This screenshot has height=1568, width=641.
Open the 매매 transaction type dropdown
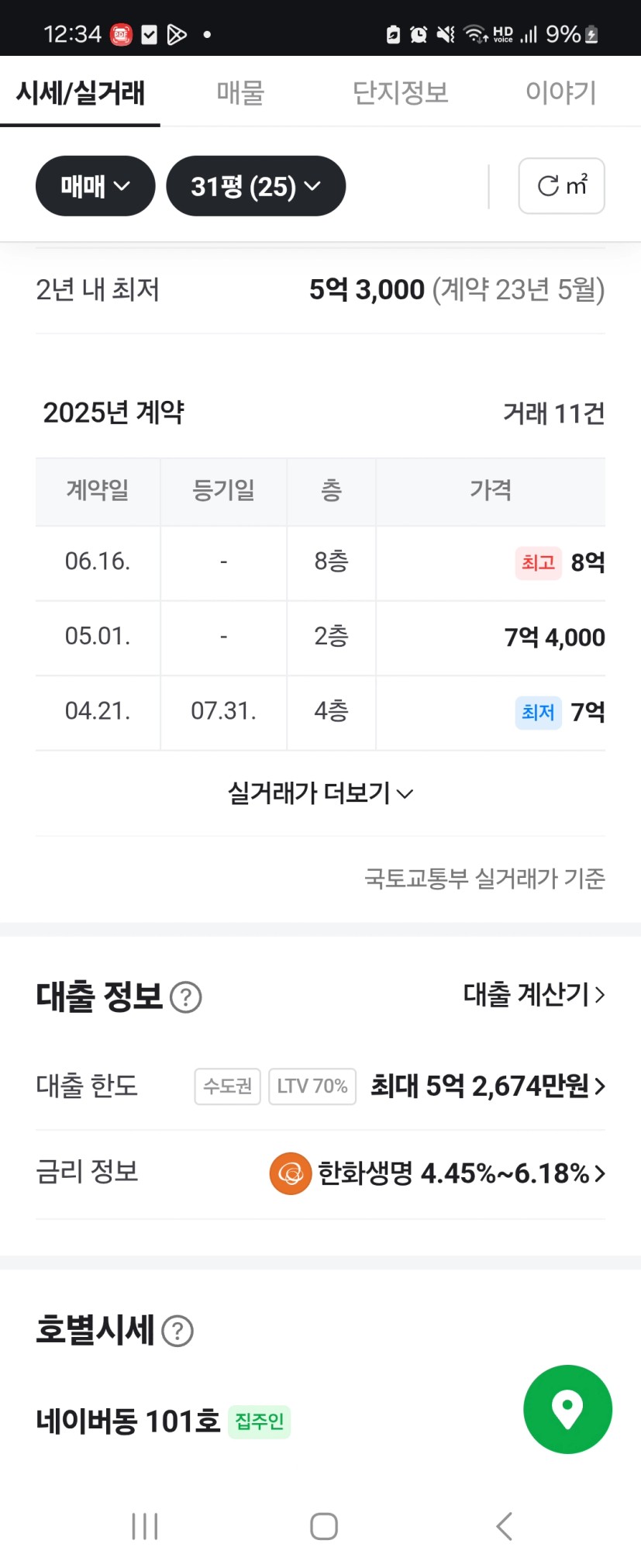pyautogui.click(x=95, y=186)
